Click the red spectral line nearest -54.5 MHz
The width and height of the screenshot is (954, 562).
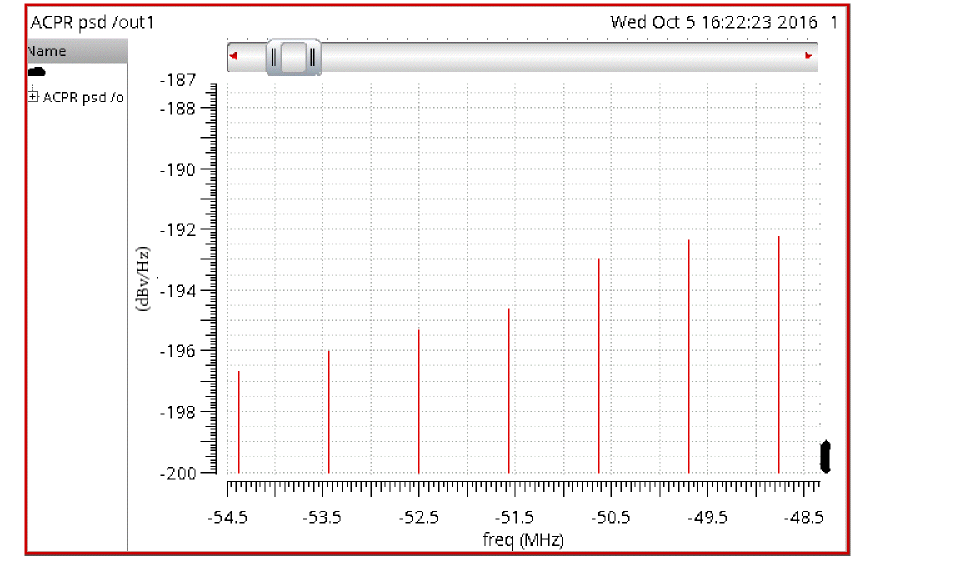pyautogui.click(x=238, y=422)
